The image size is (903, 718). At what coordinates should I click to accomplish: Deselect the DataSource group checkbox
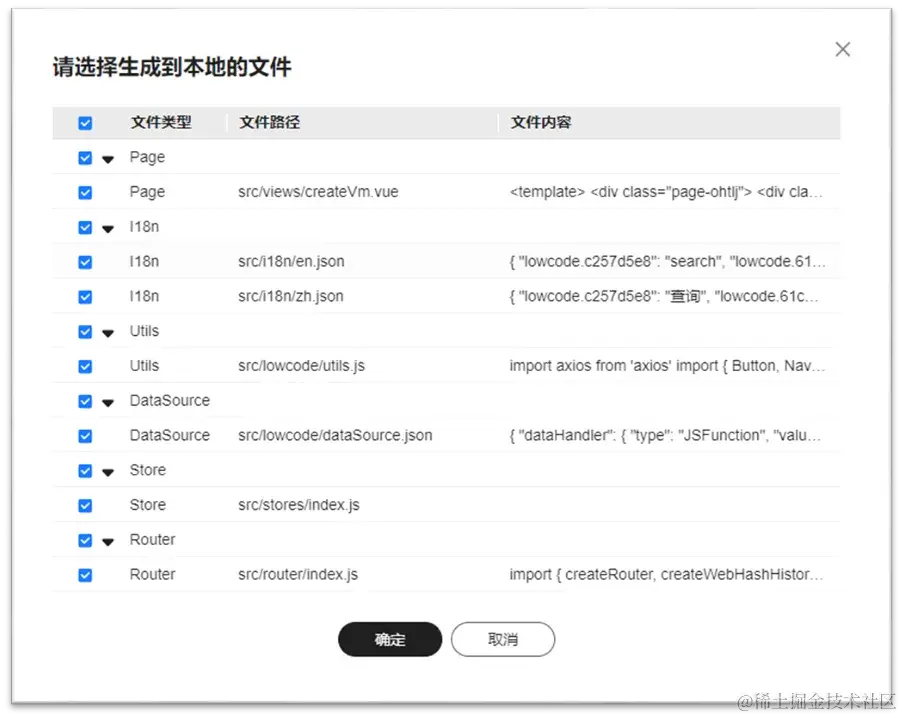pyautogui.click(x=85, y=401)
